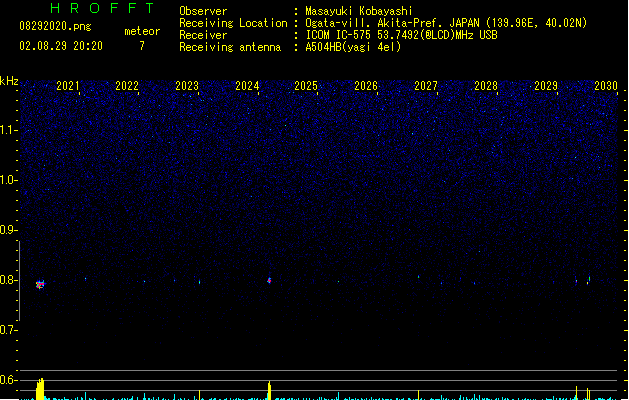Click the 2024 time axis label
This screenshot has height=400, width=629.
247,86
